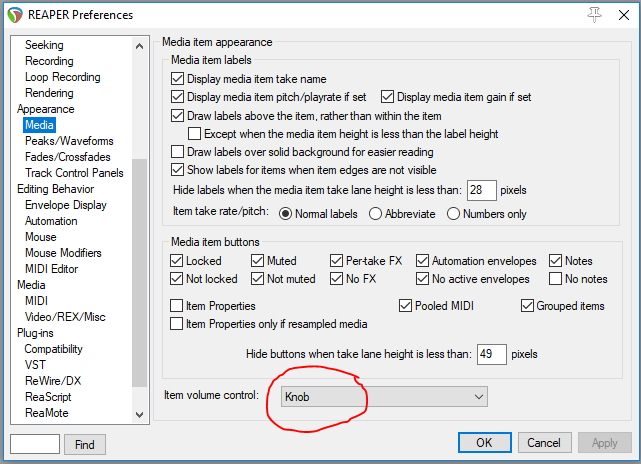
Task: Select the Numbers only radio button
Action: 453,214
